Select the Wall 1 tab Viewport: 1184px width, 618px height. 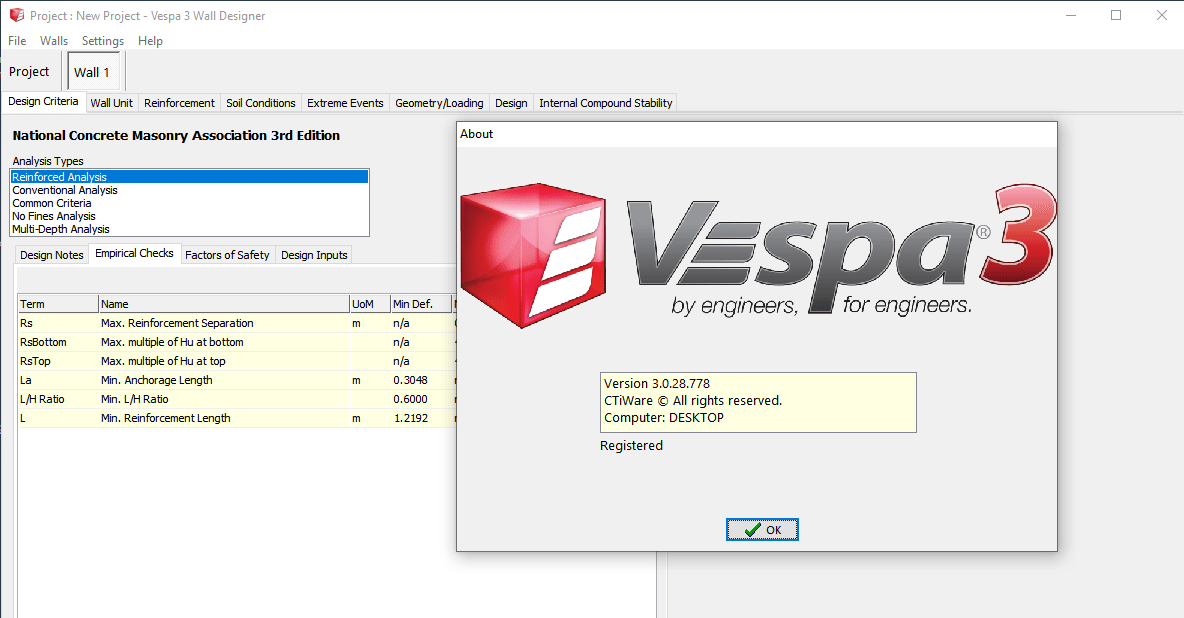[92, 73]
